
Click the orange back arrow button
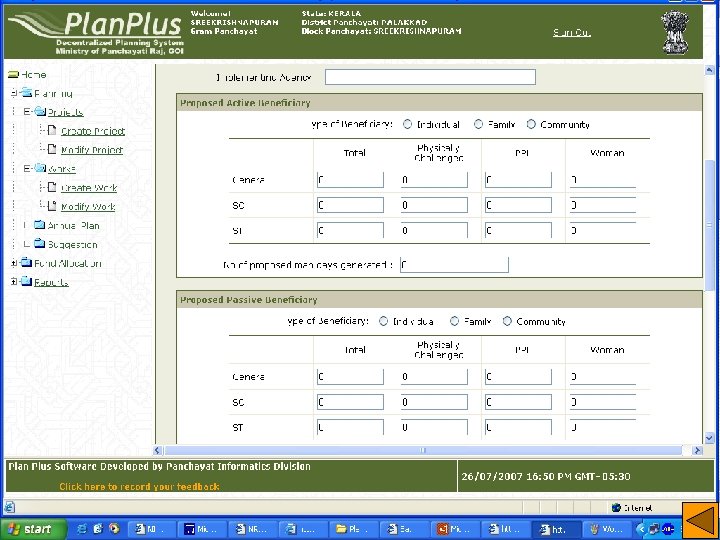pyautogui.click(x=700, y=521)
